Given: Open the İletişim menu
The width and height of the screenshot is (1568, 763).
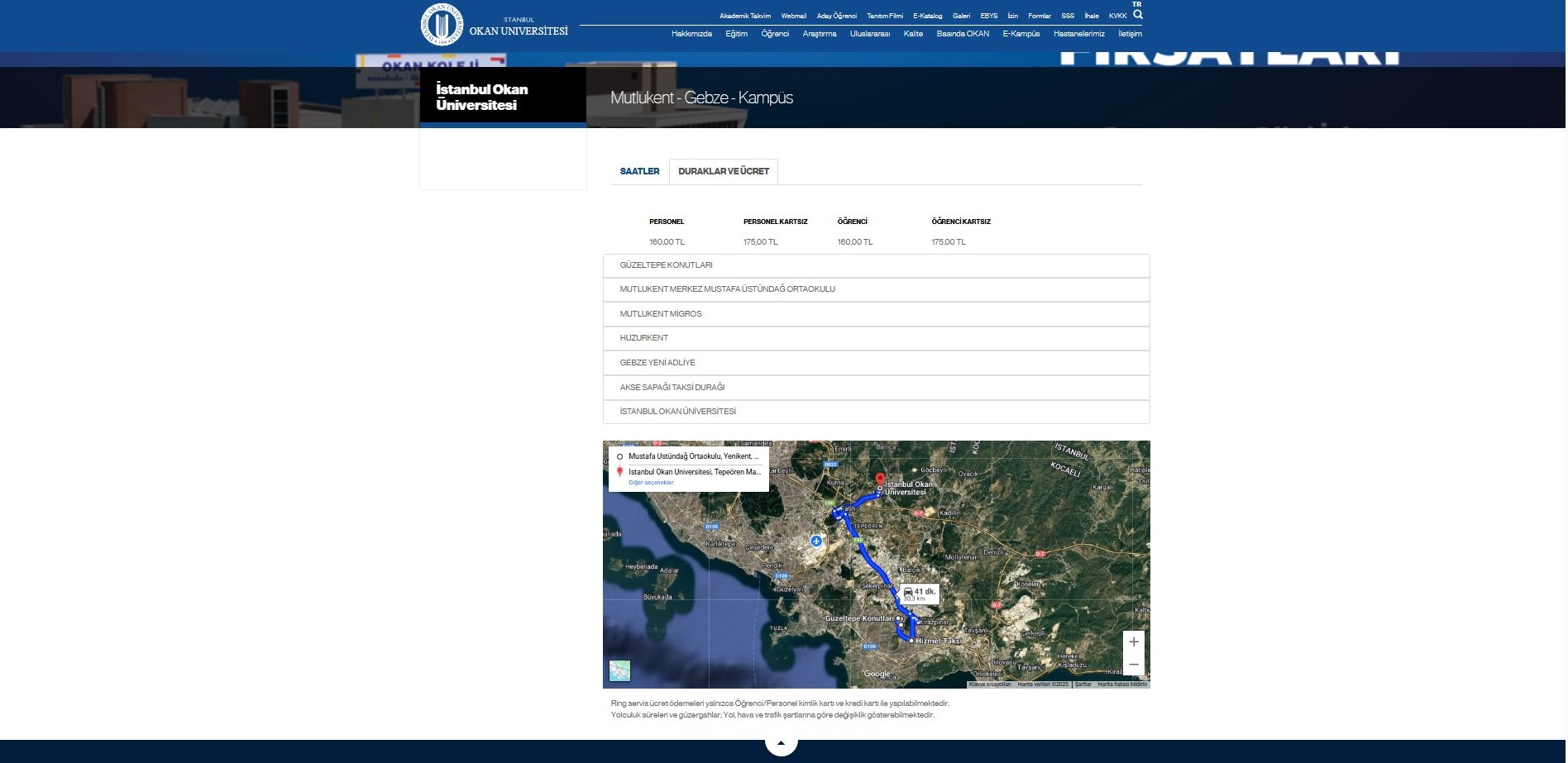Looking at the screenshot, I should coord(1130,34).
